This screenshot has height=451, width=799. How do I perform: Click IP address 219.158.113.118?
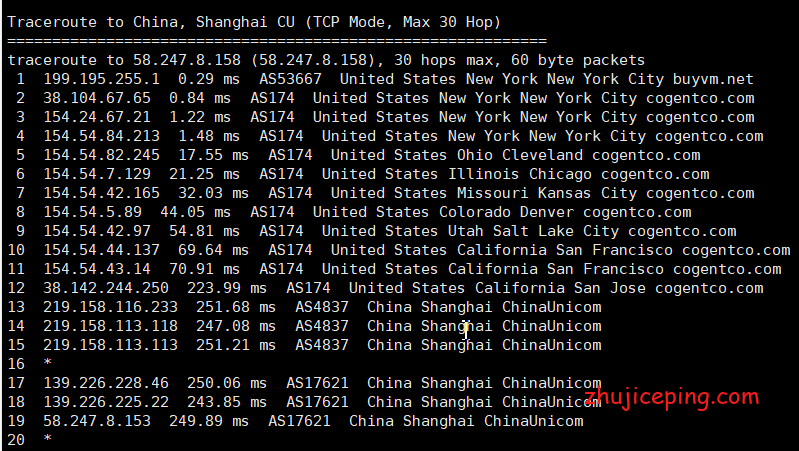pos(111,326)
